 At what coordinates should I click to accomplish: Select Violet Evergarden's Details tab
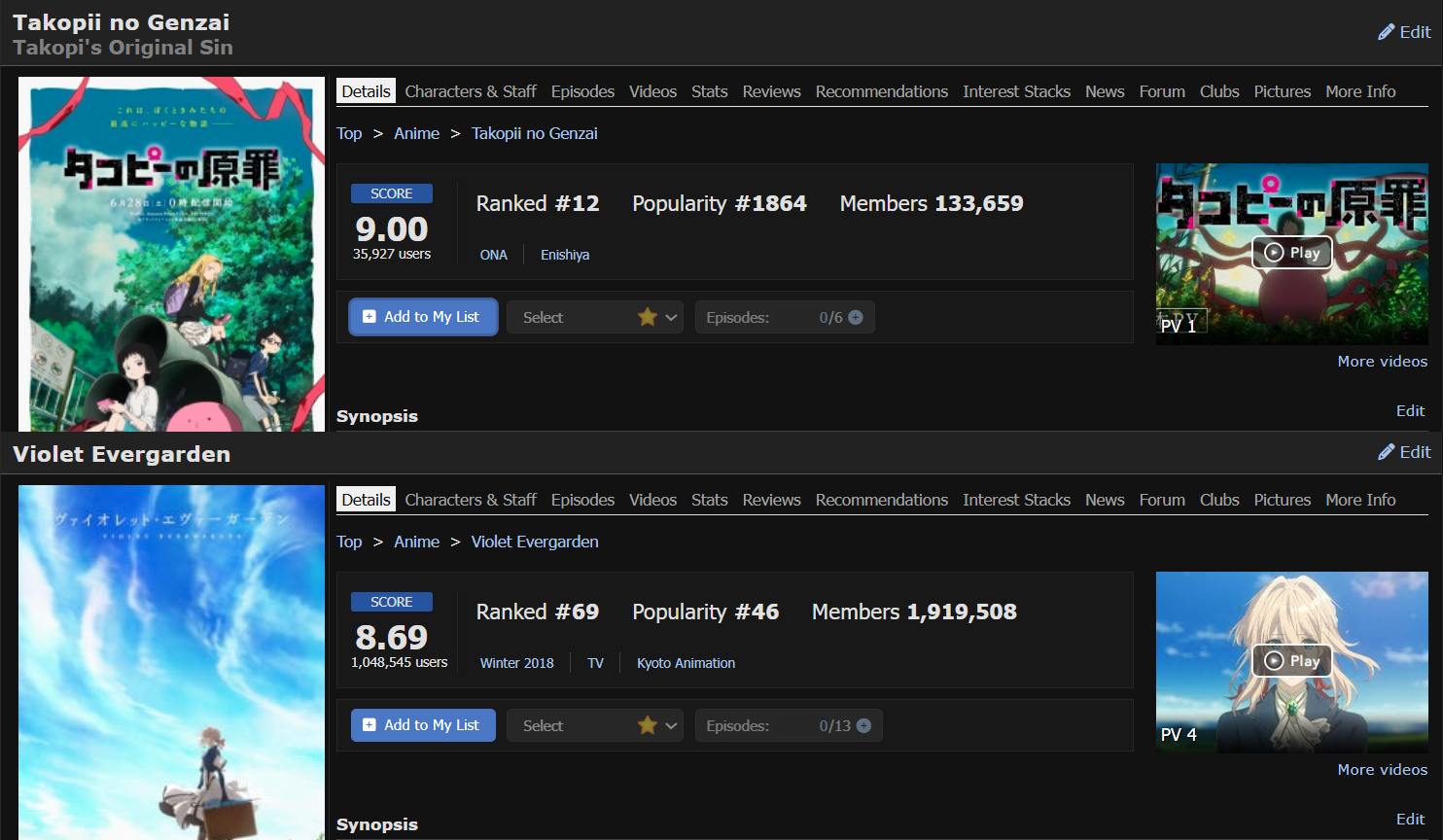pyautogui.click(x=367, y=500)
